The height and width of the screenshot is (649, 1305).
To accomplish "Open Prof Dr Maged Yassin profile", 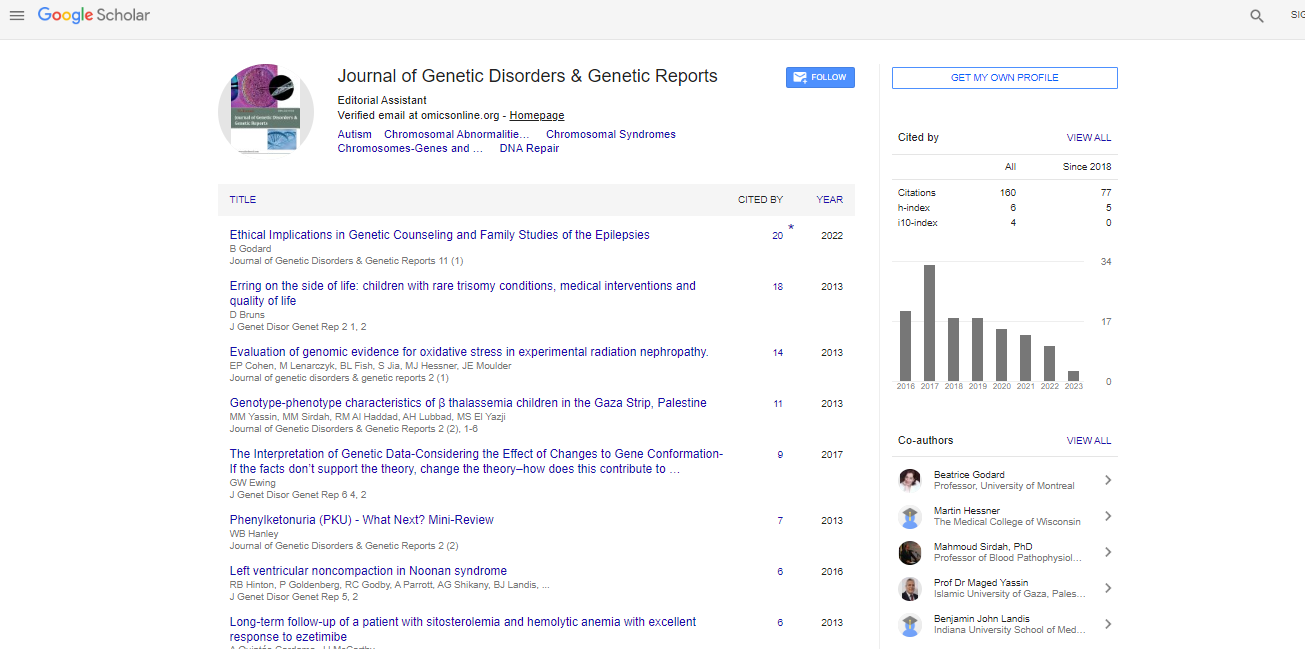I will pos(981,583).
